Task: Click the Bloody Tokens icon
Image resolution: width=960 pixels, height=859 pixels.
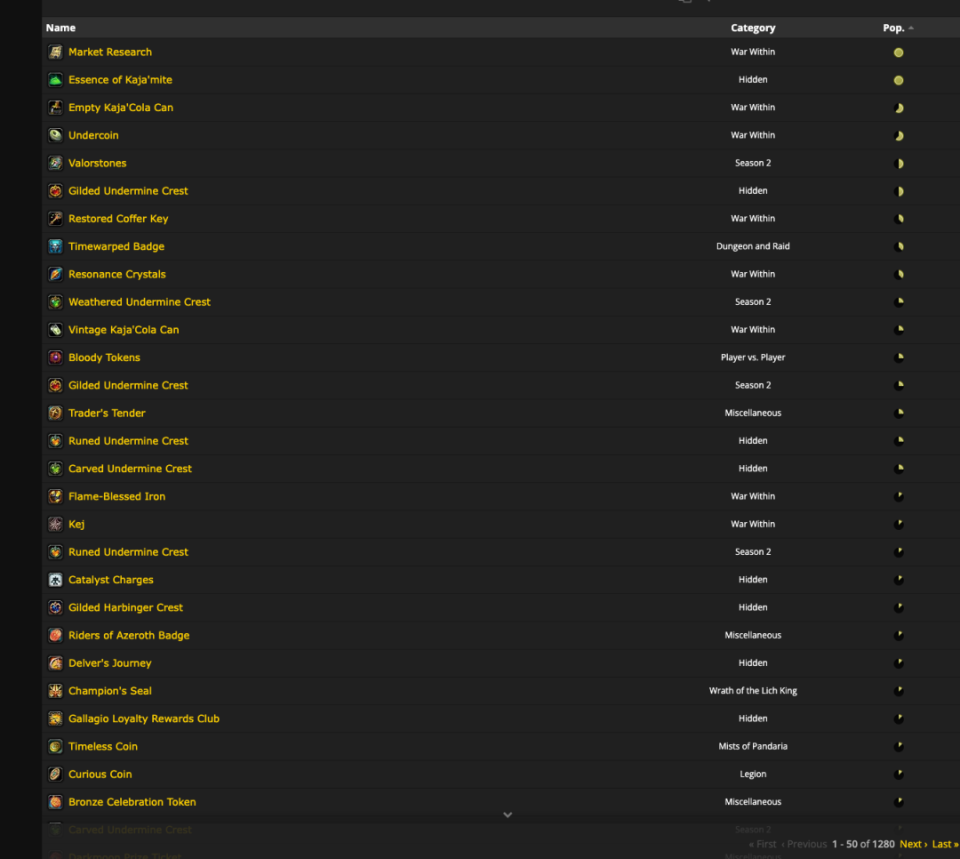Action: (x=55, y=358)
